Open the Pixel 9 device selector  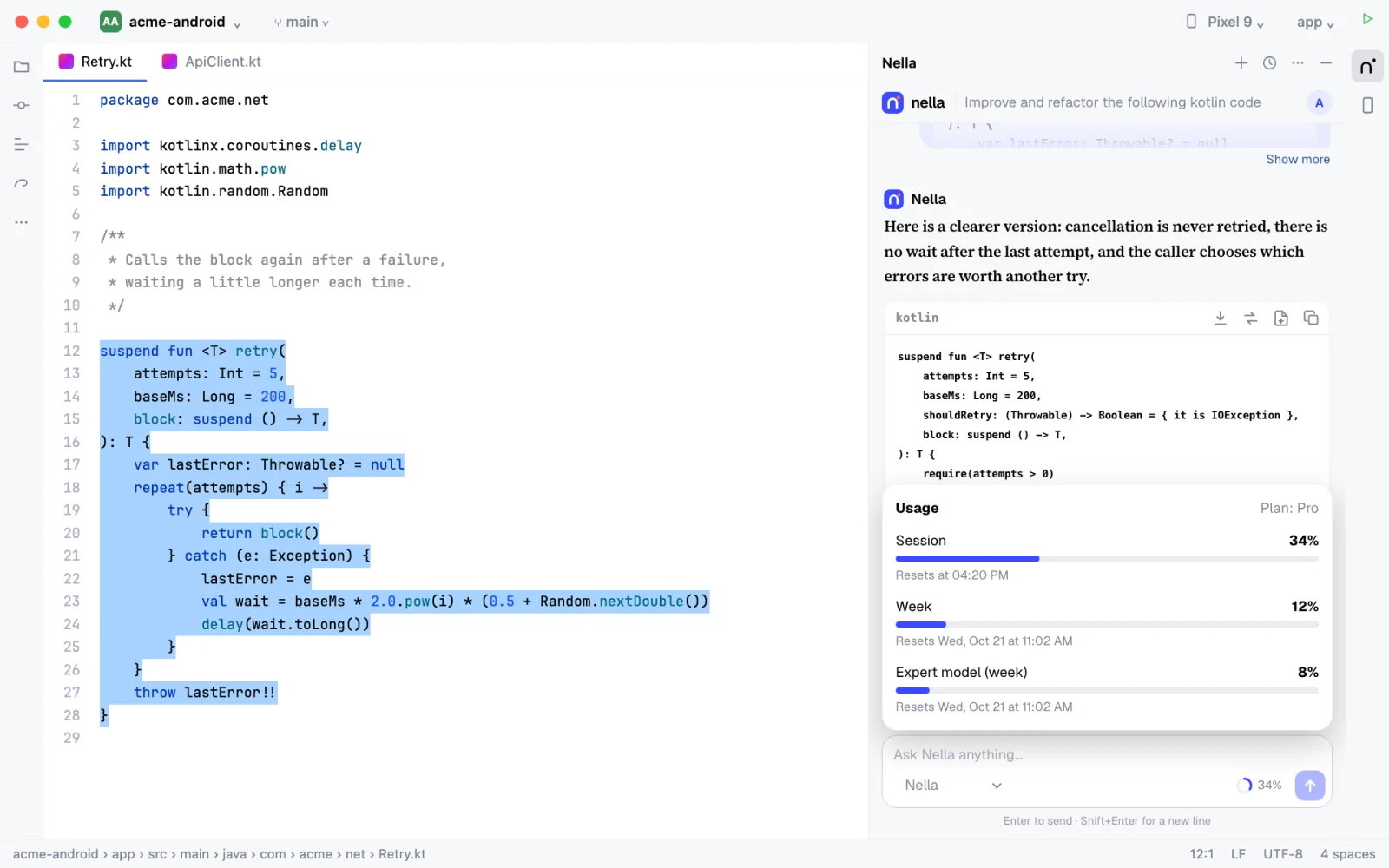(1224, 22)
